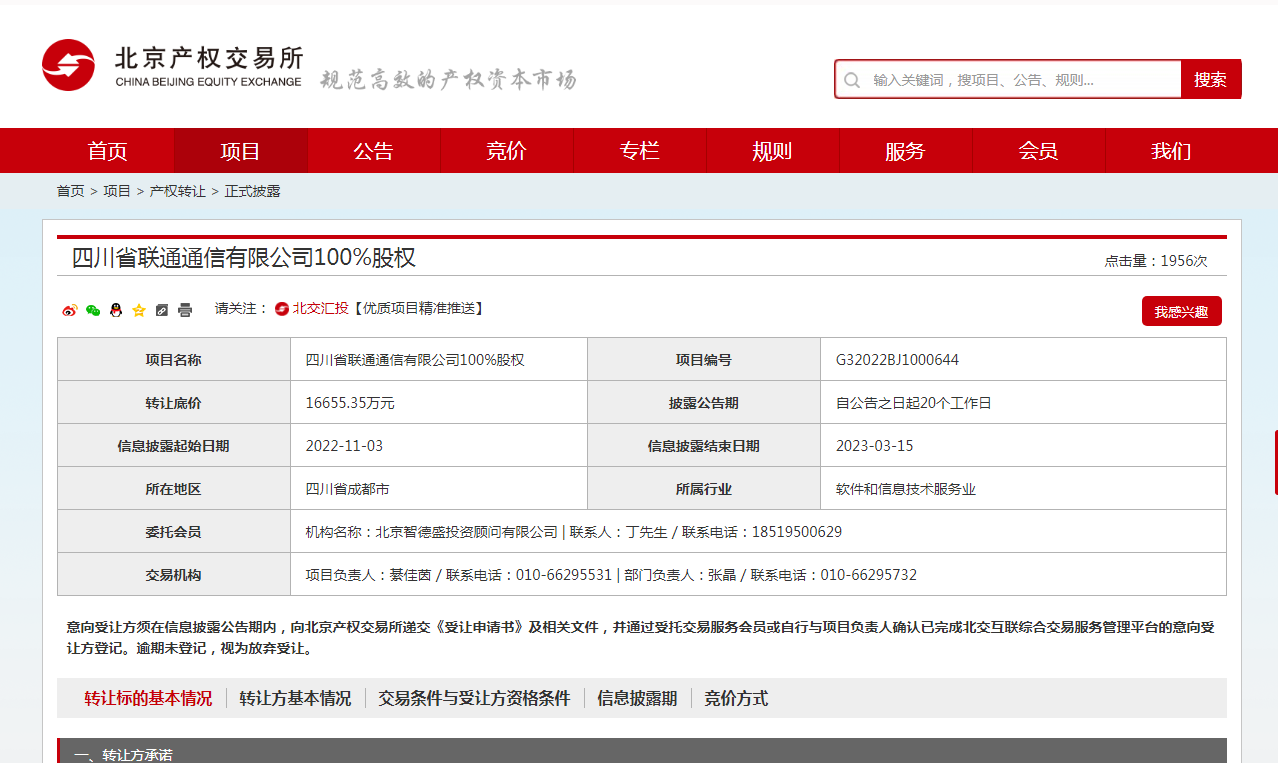
Task: Click the red side tab at right edge
Action: (x=1275, y=462)
